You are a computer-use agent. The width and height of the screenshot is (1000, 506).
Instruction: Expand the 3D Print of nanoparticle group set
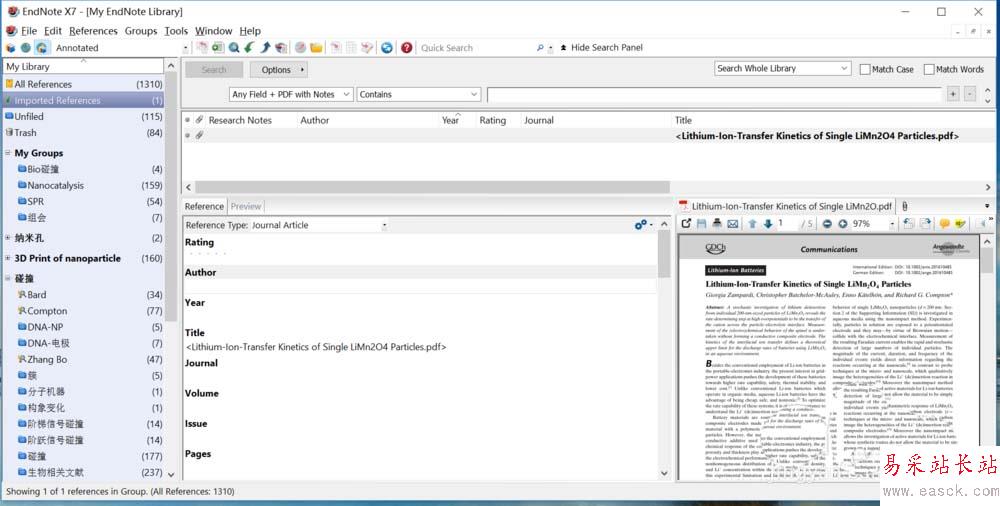[8, 258]
